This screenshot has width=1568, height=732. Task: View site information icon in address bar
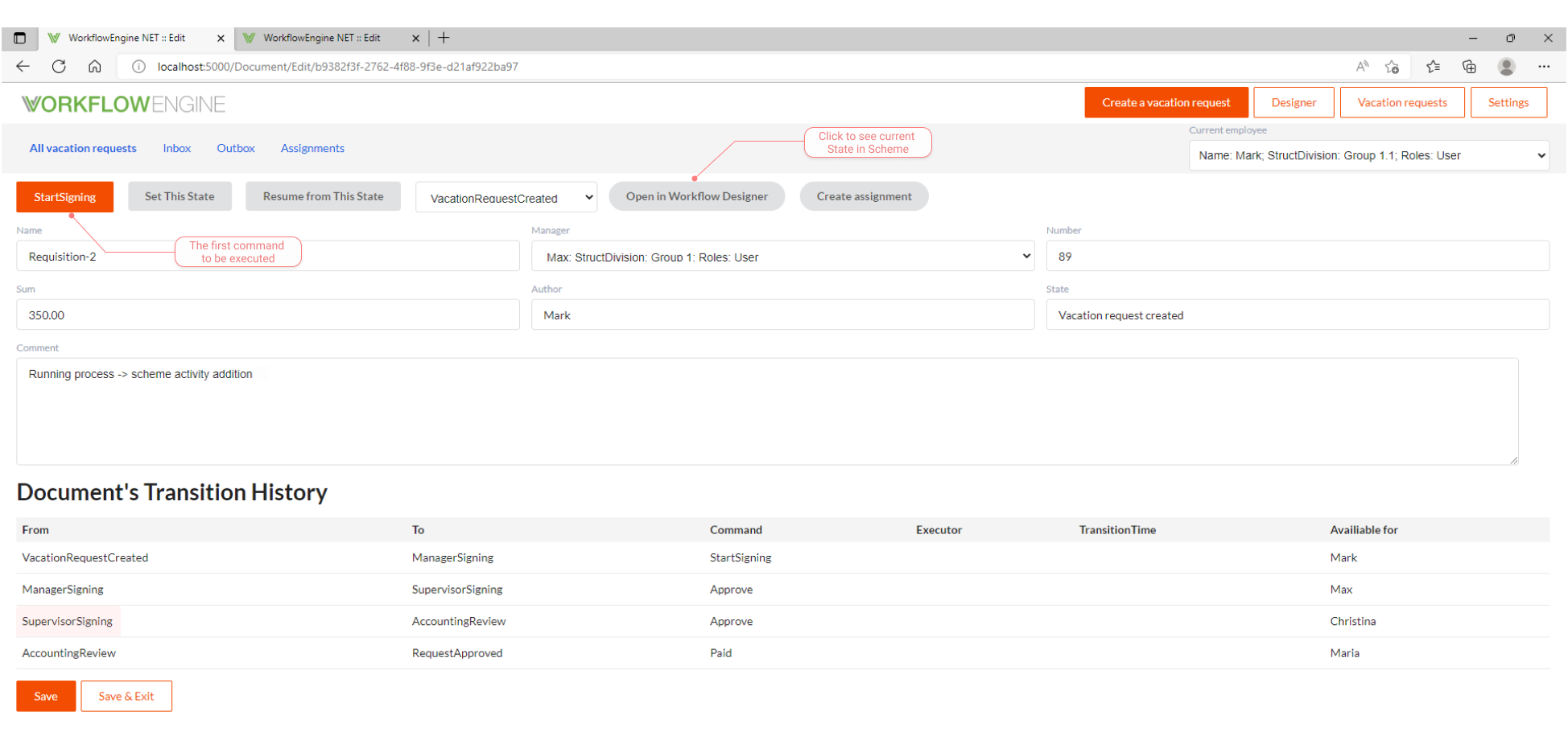coord(138,67)
